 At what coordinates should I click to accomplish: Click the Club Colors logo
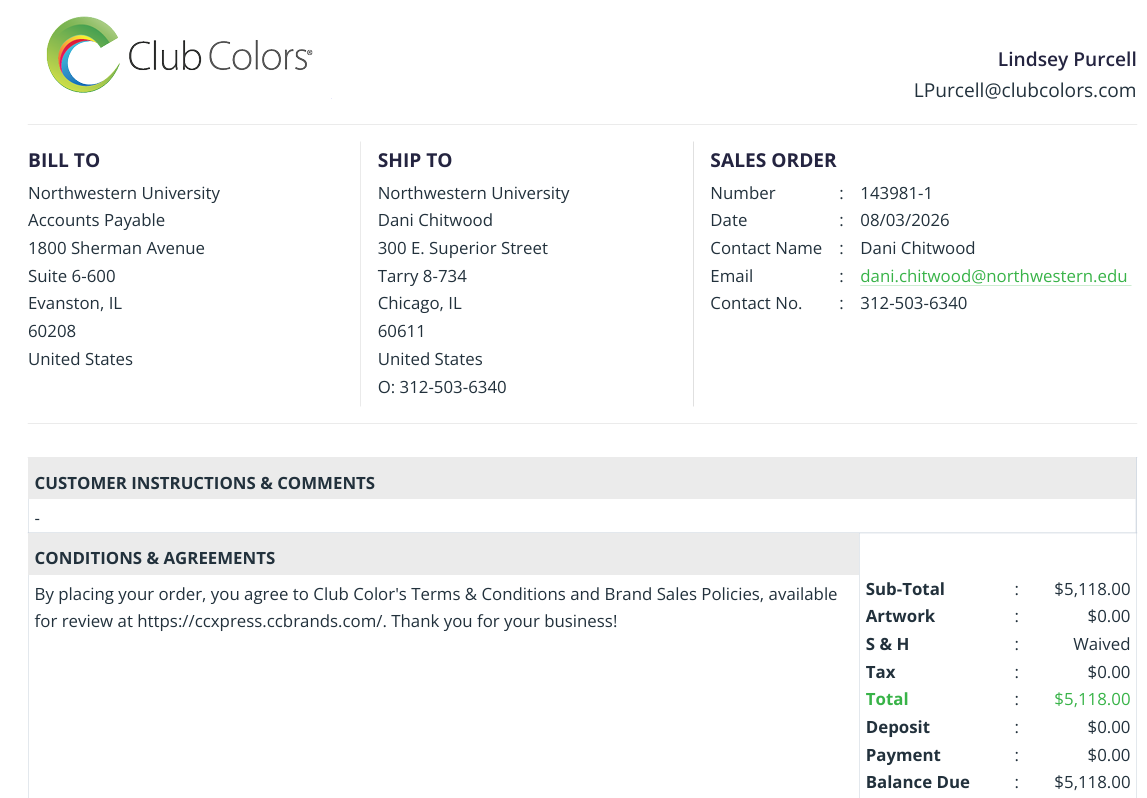click(179, 56)
